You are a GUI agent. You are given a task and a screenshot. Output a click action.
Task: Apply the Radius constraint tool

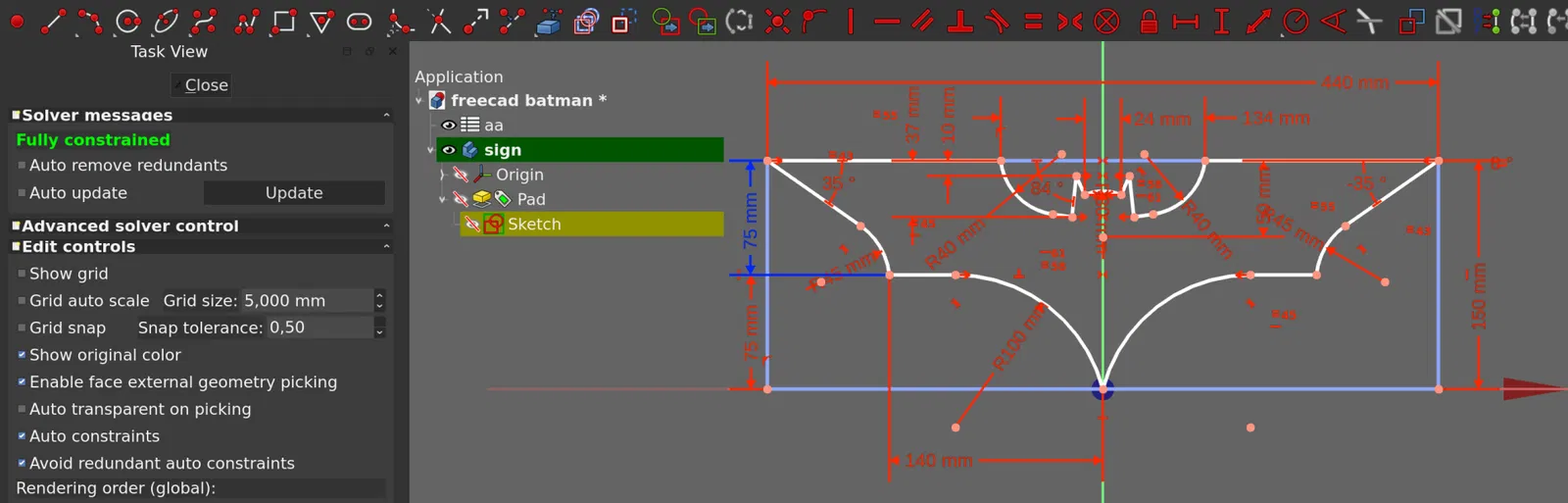pos(1296,21)
